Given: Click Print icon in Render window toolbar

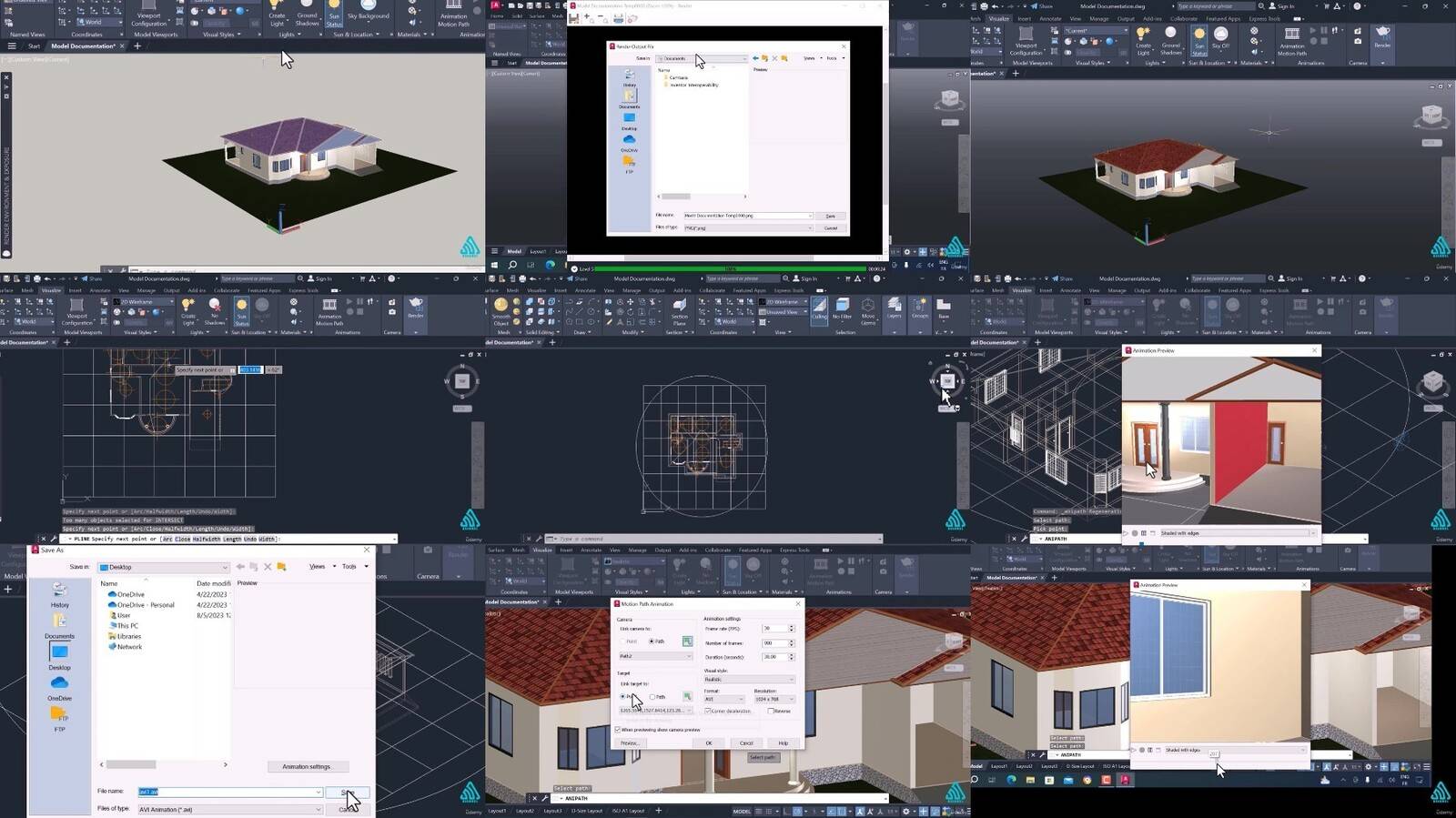Looking at the screenshot, I should [x=618, y=18].
